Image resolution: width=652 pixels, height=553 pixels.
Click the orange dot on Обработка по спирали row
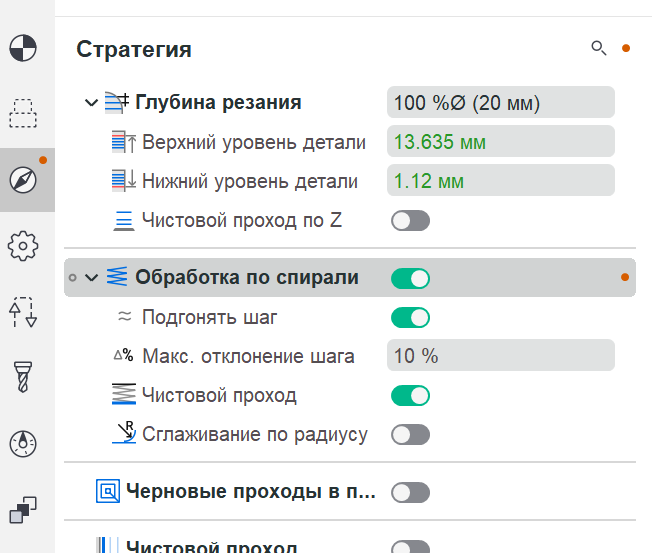[625, 277]
